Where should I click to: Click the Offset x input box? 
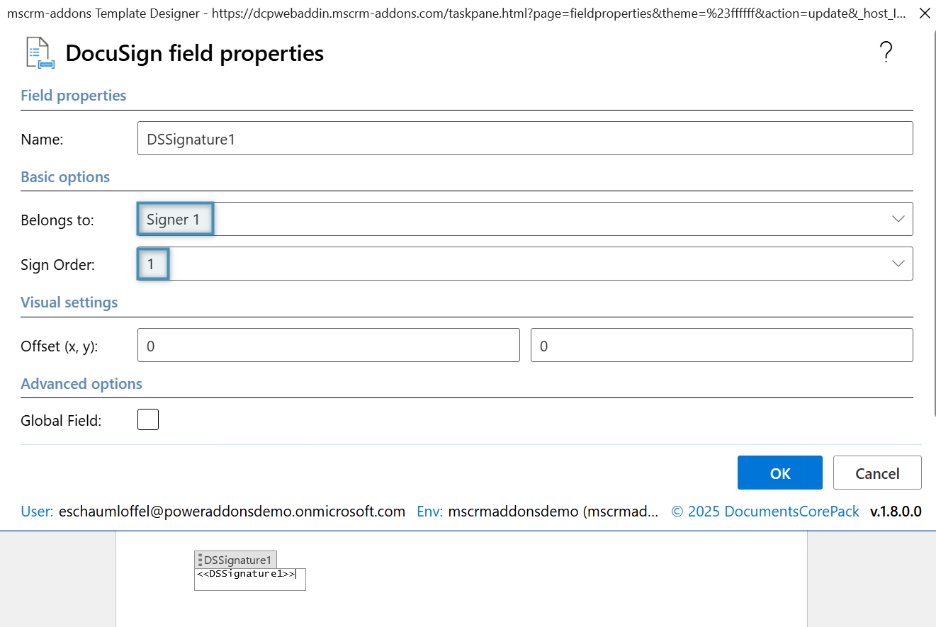[328, 345]
